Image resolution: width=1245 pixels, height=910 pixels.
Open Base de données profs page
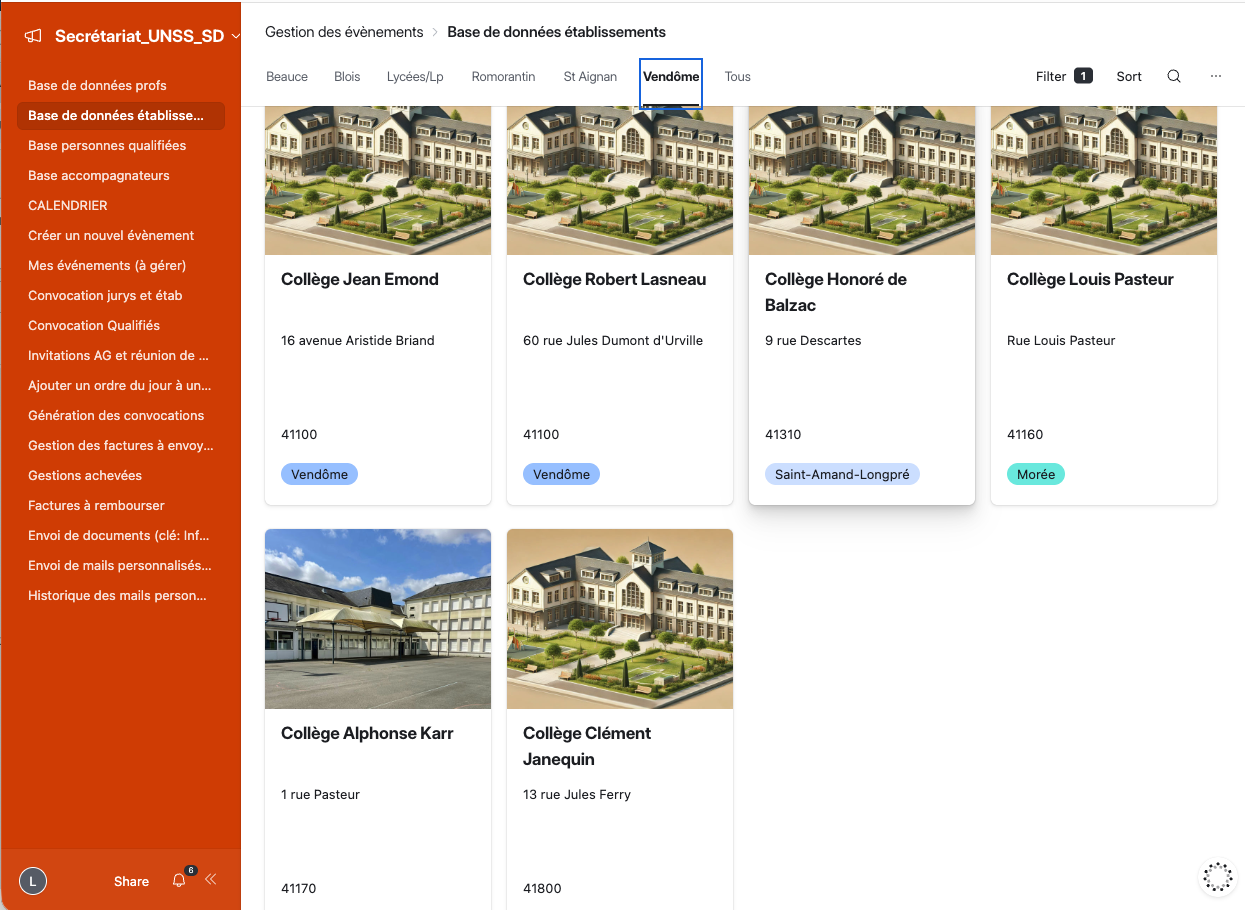pos(97,85)
